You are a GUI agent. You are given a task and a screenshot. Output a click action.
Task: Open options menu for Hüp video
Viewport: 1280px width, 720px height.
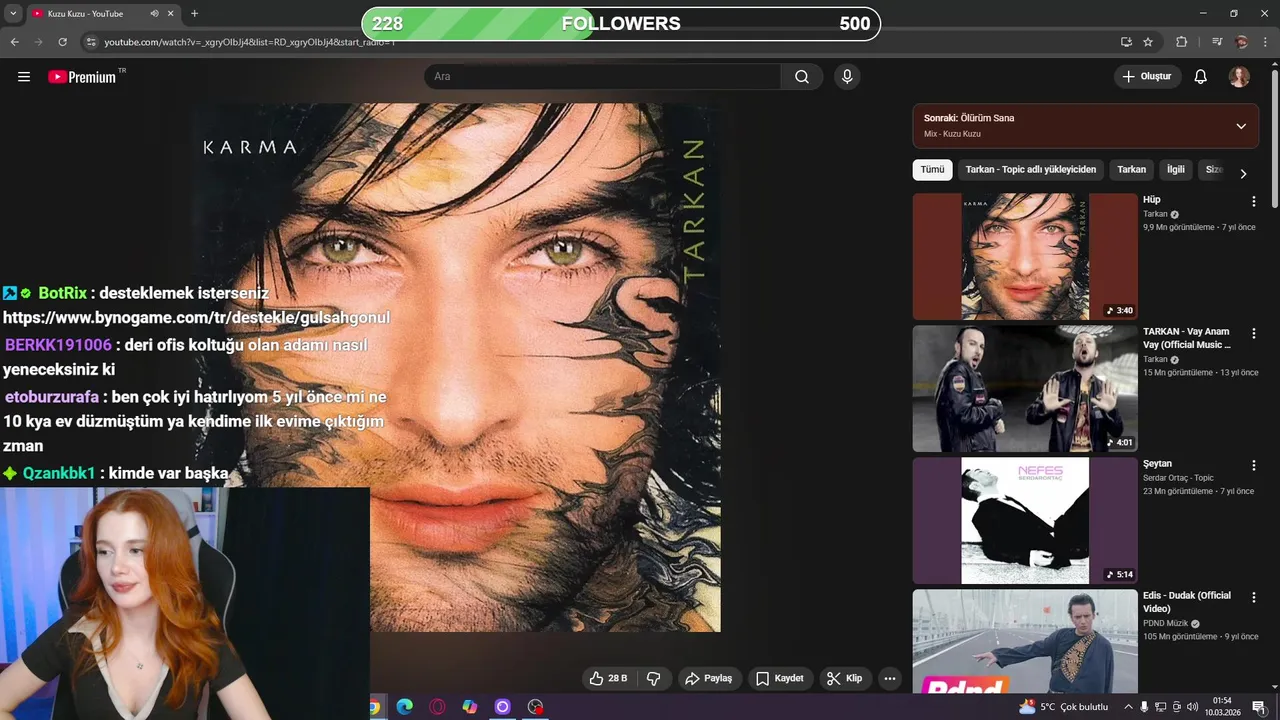coord(1253,201)
